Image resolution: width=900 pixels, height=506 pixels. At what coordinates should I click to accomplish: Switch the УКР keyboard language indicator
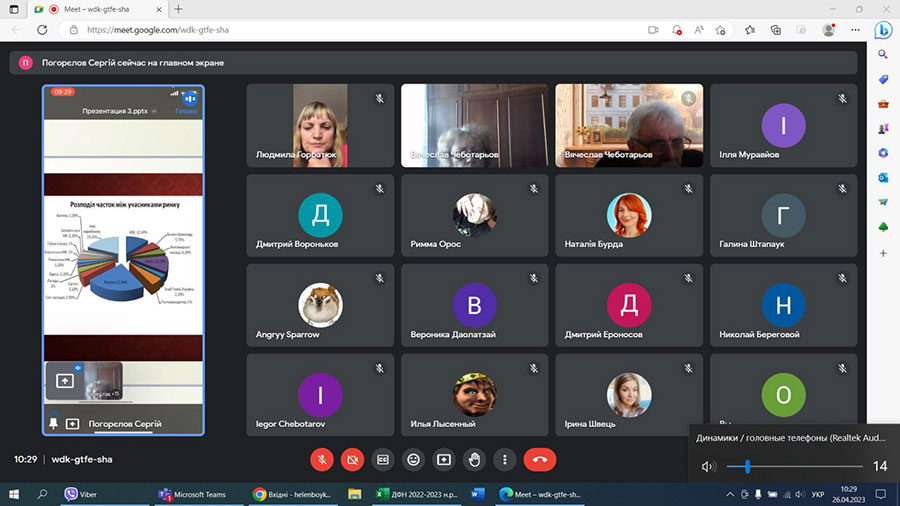[817, 494]
